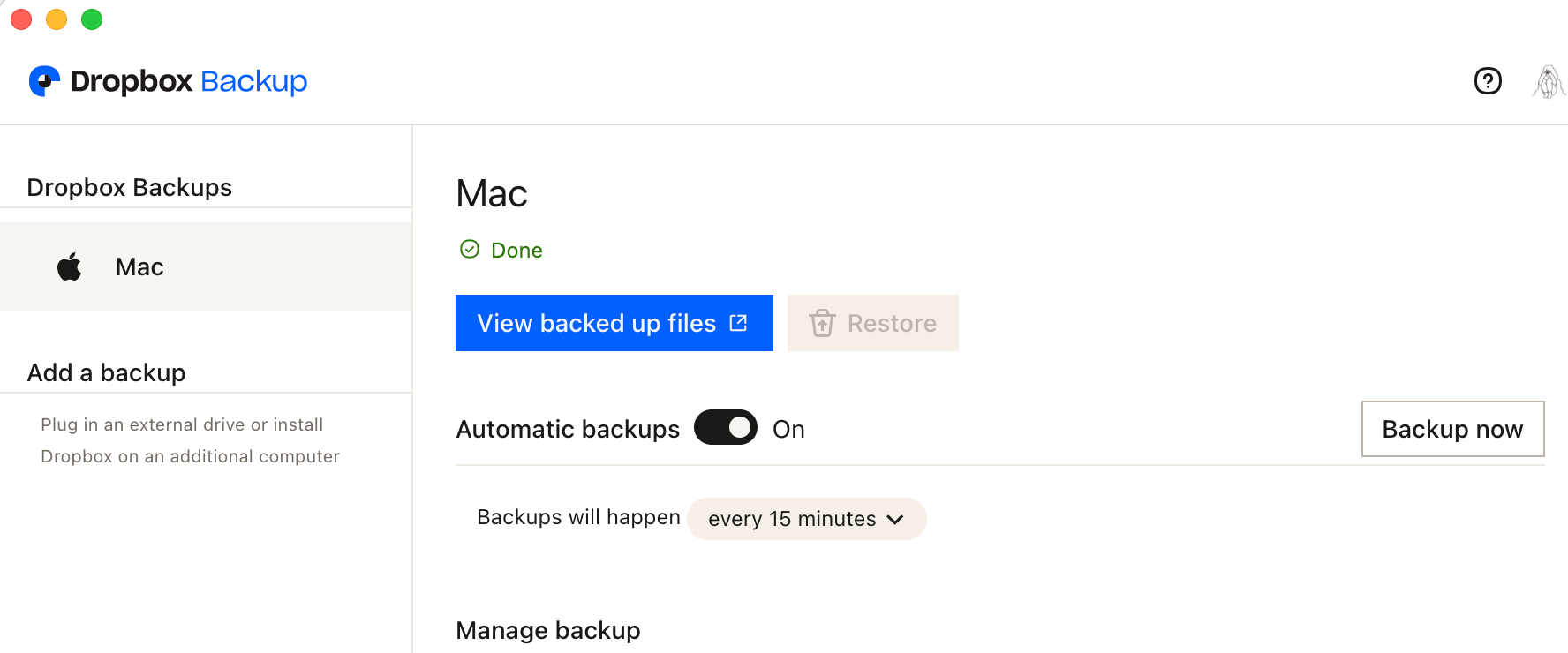Click the Mac page heading

click(x=492, y=194)
